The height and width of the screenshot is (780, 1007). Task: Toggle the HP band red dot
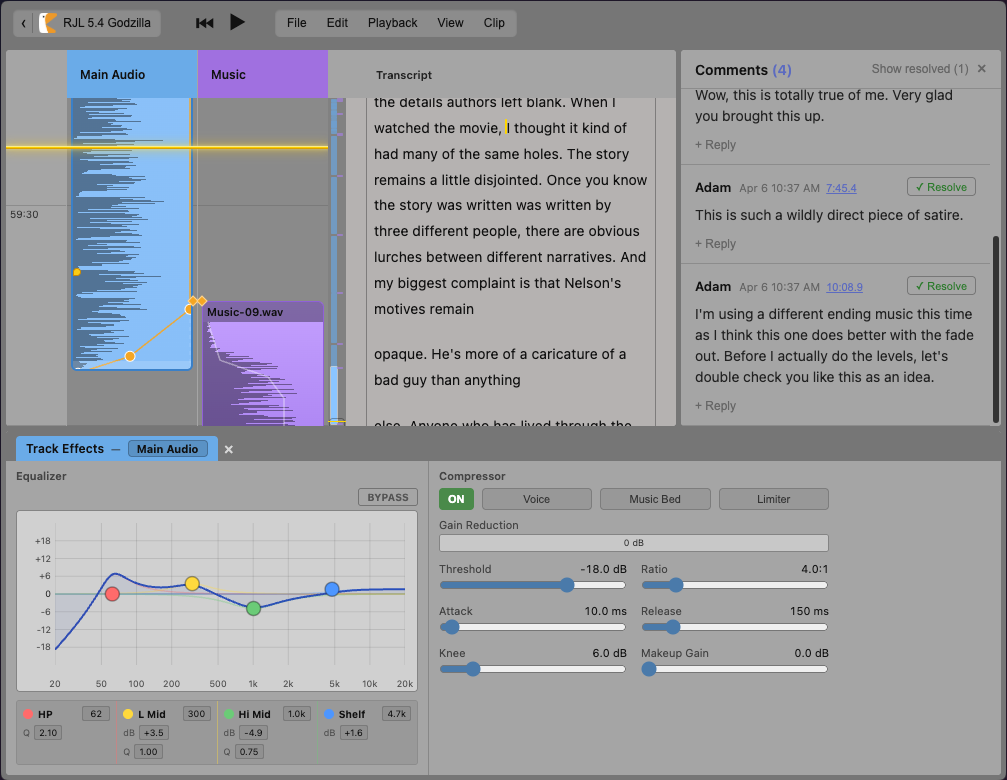click(x=28, y=714)
